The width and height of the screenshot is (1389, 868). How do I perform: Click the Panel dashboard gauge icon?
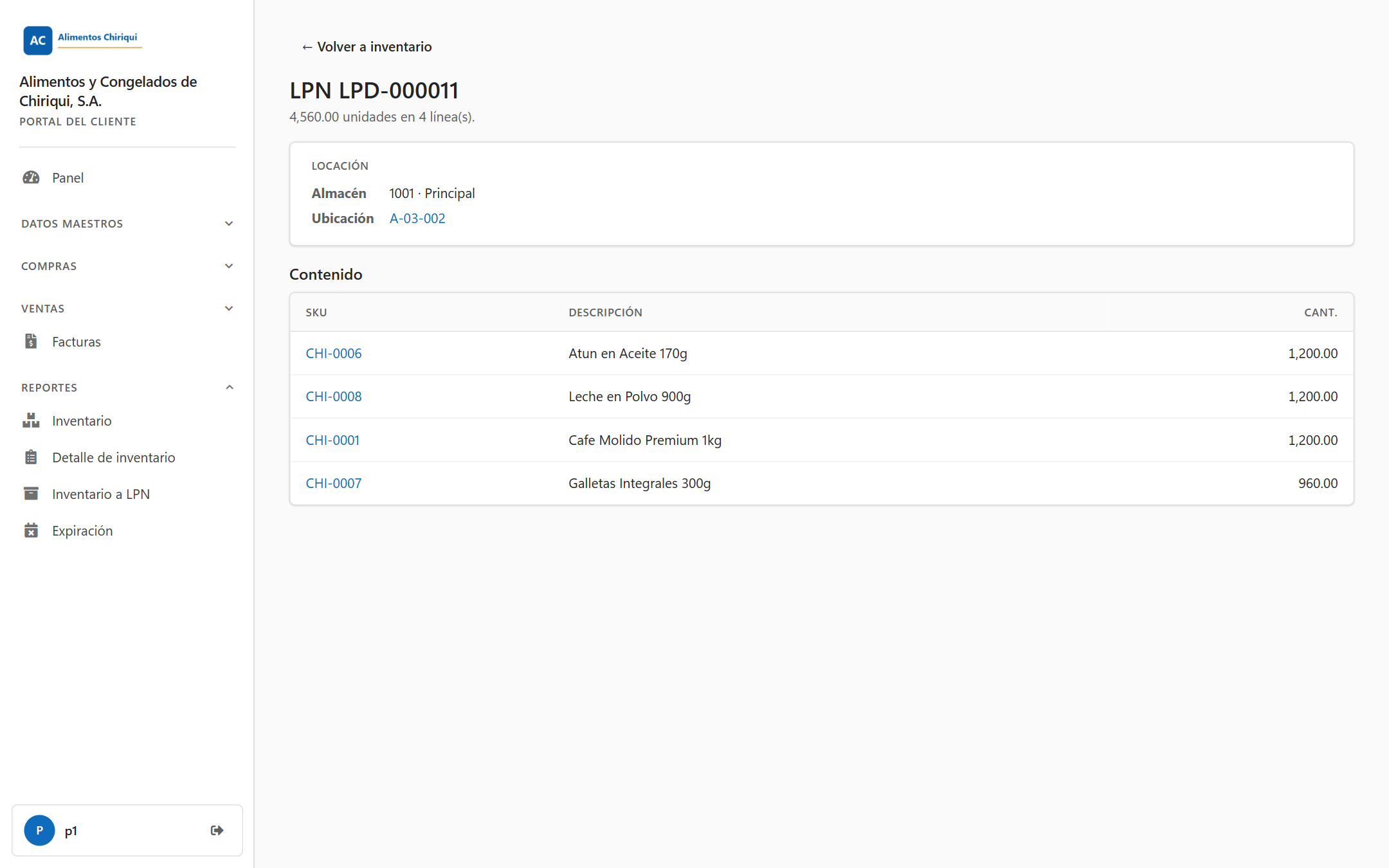pos(31,177)
